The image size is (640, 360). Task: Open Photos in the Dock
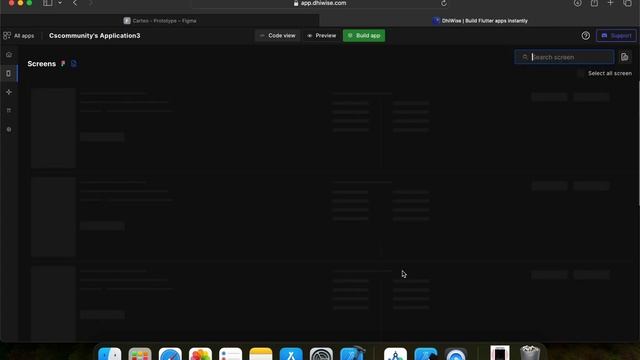point(200,353)
